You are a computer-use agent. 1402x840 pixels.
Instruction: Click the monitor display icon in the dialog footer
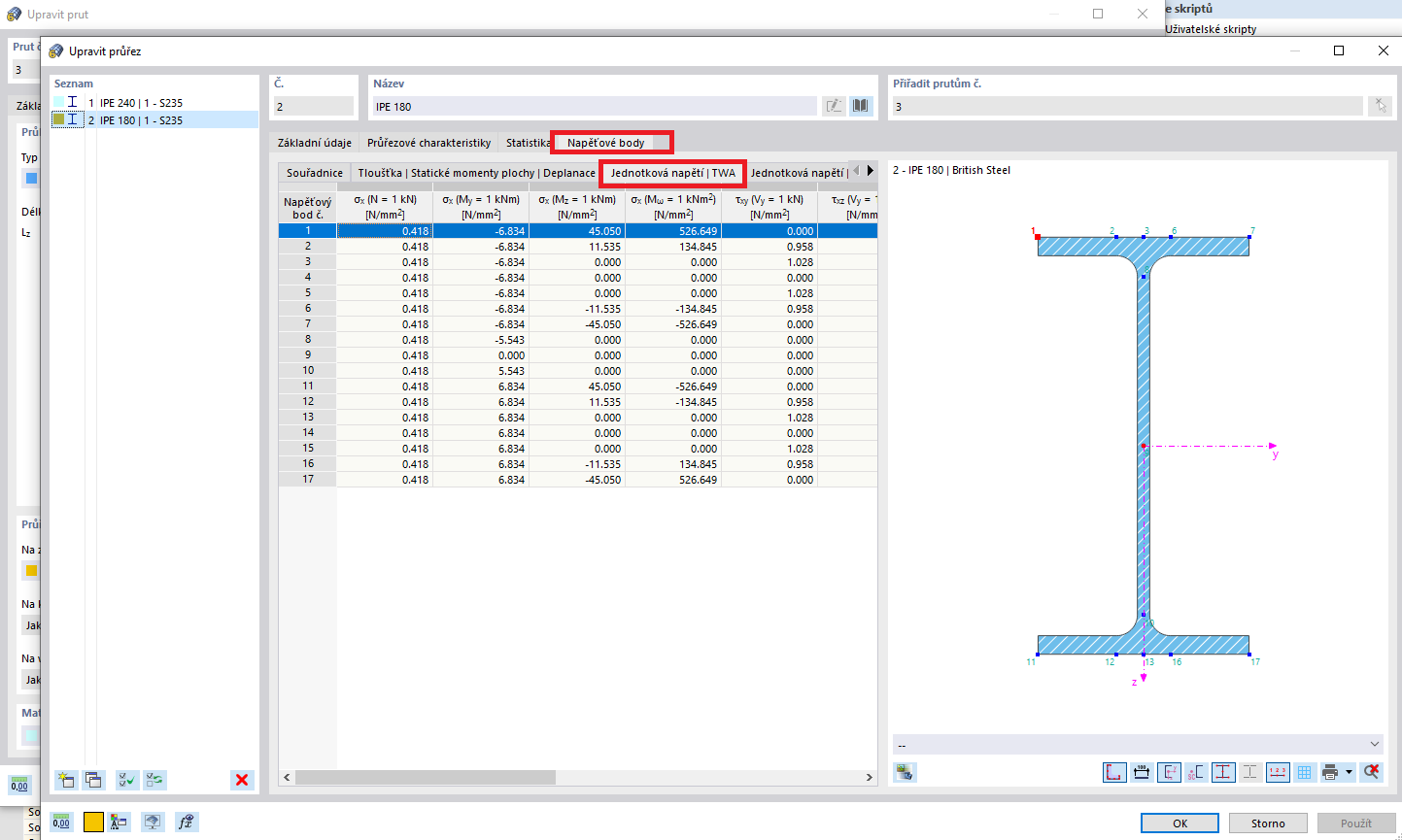pyautogui.click(x=153, y=822)
